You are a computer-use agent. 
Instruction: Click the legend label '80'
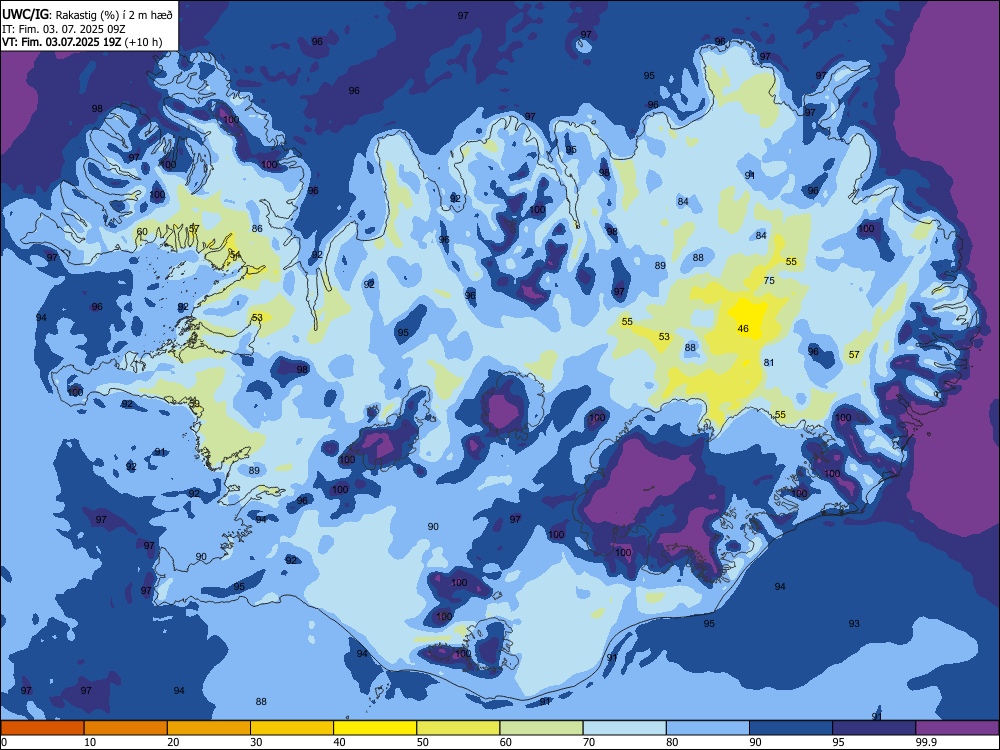(672, 742)
